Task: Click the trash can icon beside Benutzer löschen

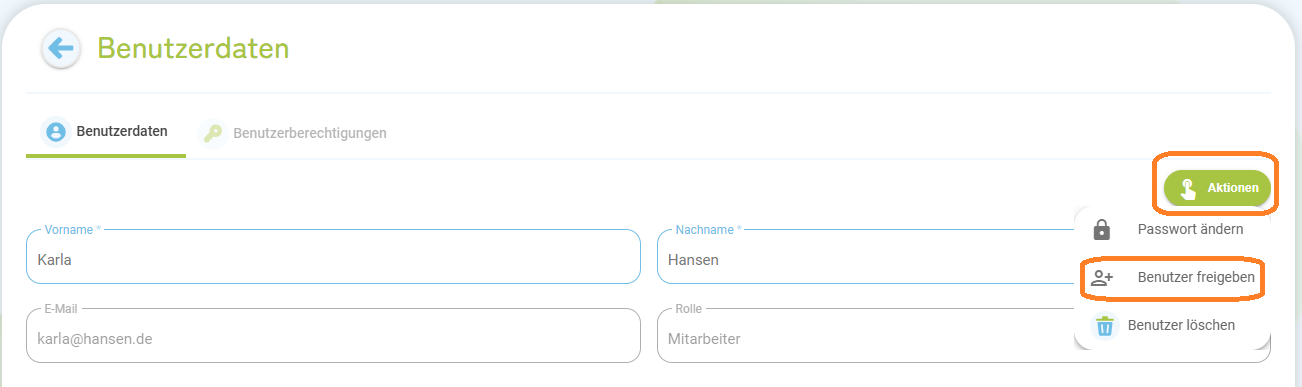Action: click(1104, 325)
